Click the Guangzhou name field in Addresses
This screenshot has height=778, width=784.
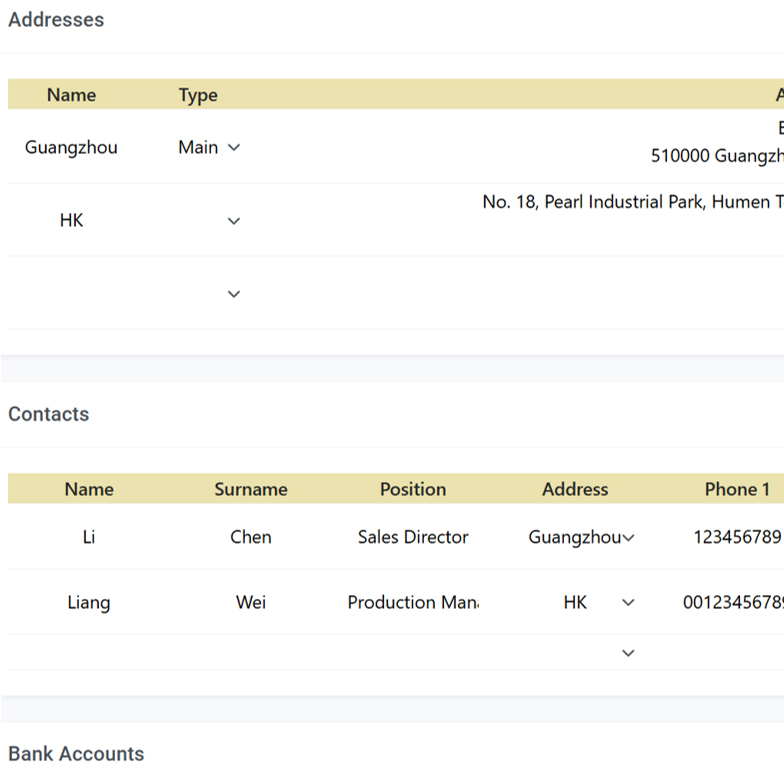pyautogui.click(x=71, y=147)
